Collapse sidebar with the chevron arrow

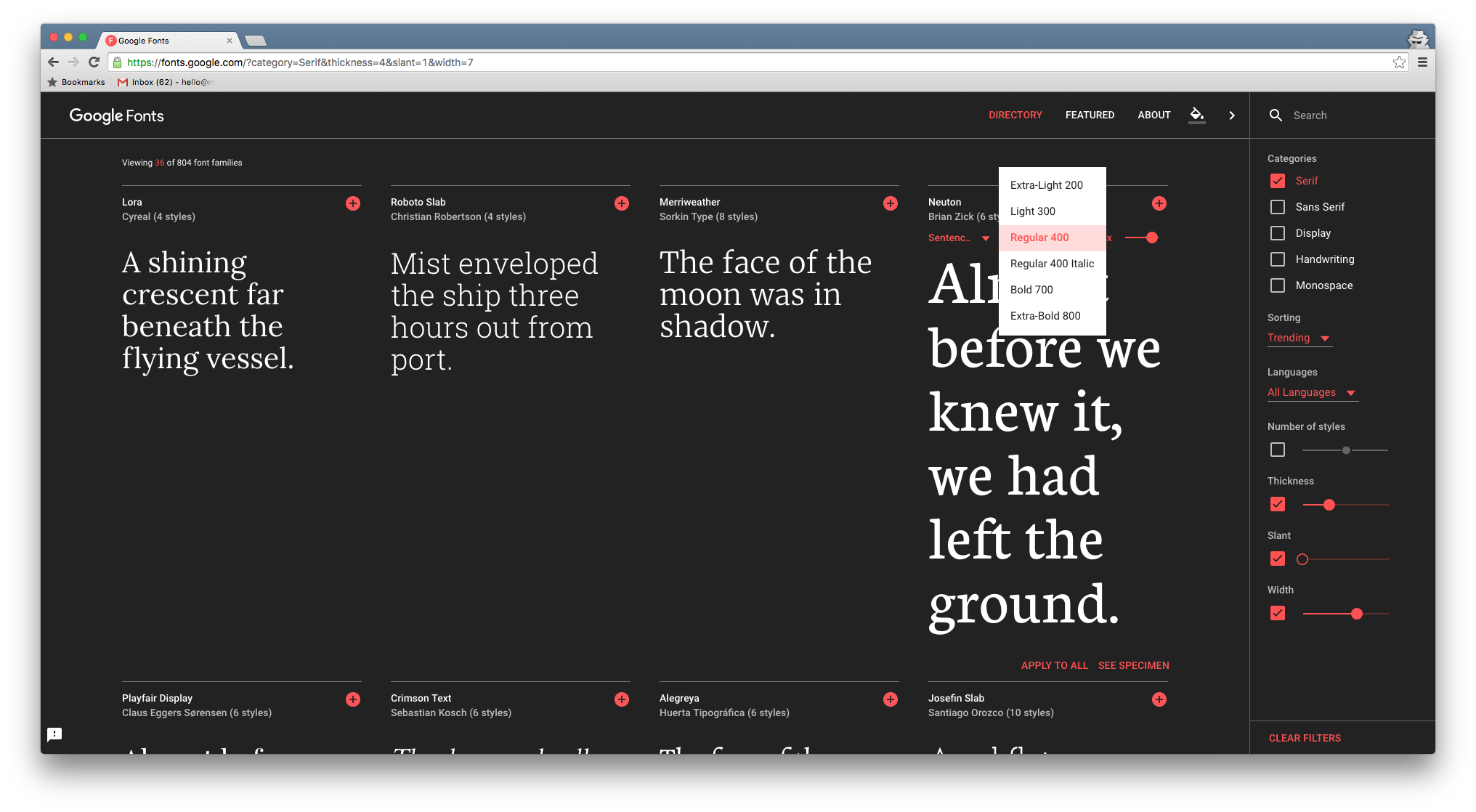coord(1232,115)
